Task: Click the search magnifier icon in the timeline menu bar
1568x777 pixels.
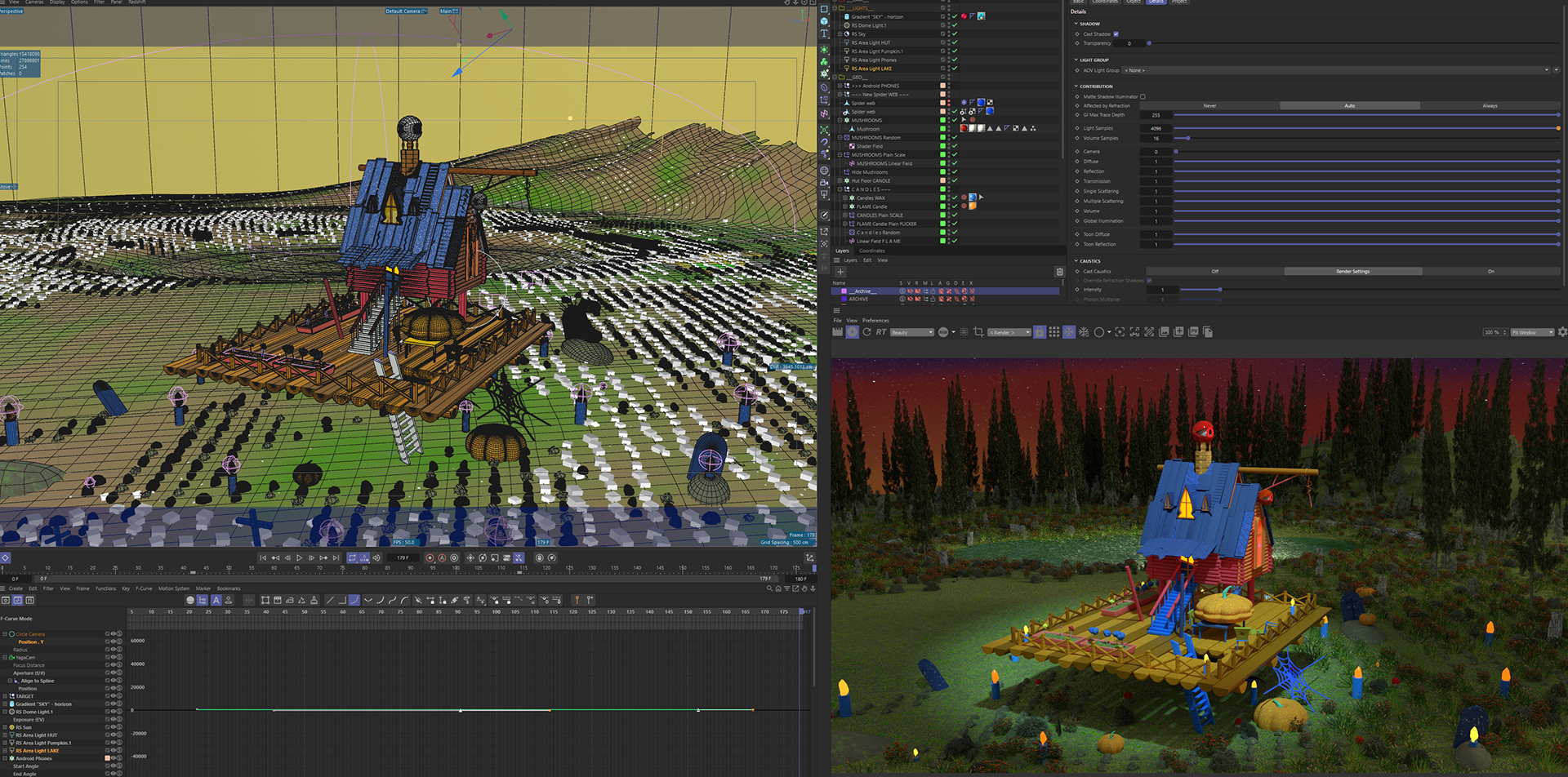Action: coord(769,588)
